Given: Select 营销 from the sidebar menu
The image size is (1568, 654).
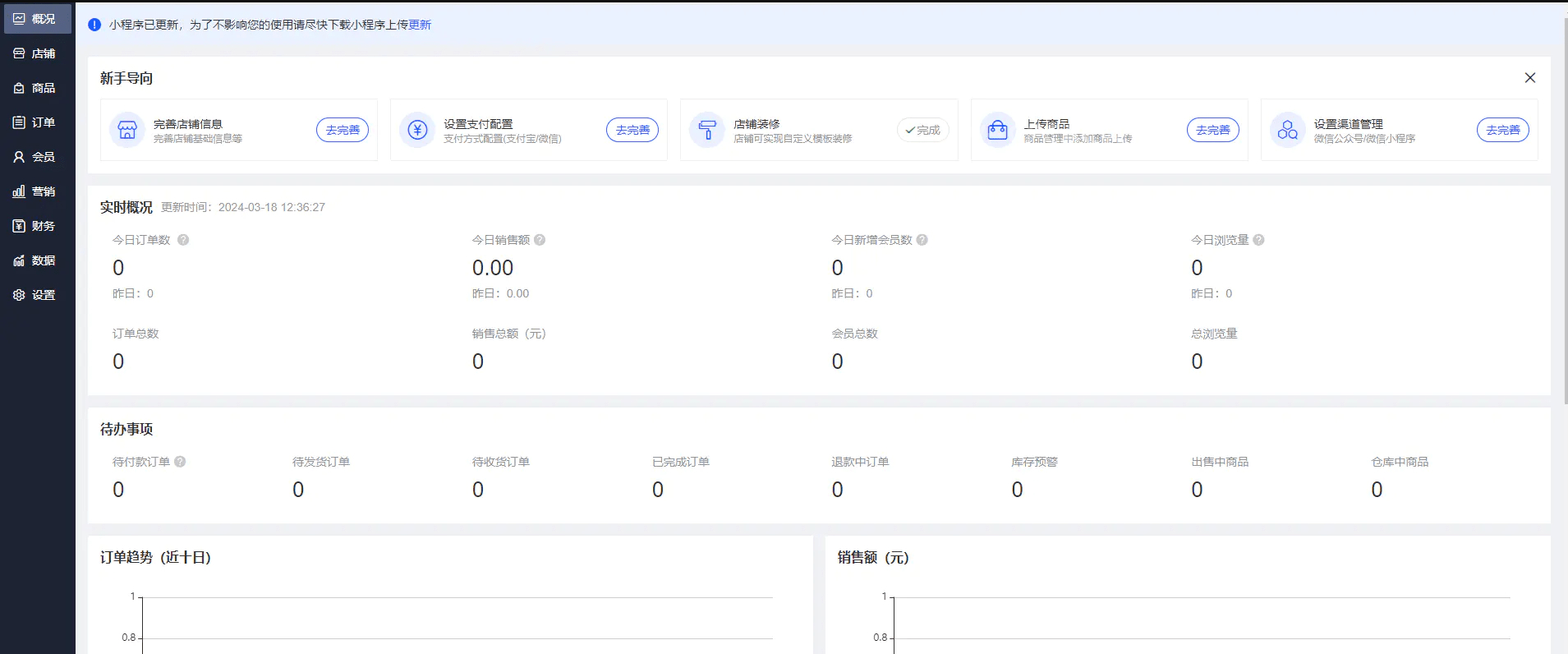Looking at the screenshot, I should (36, 191).
